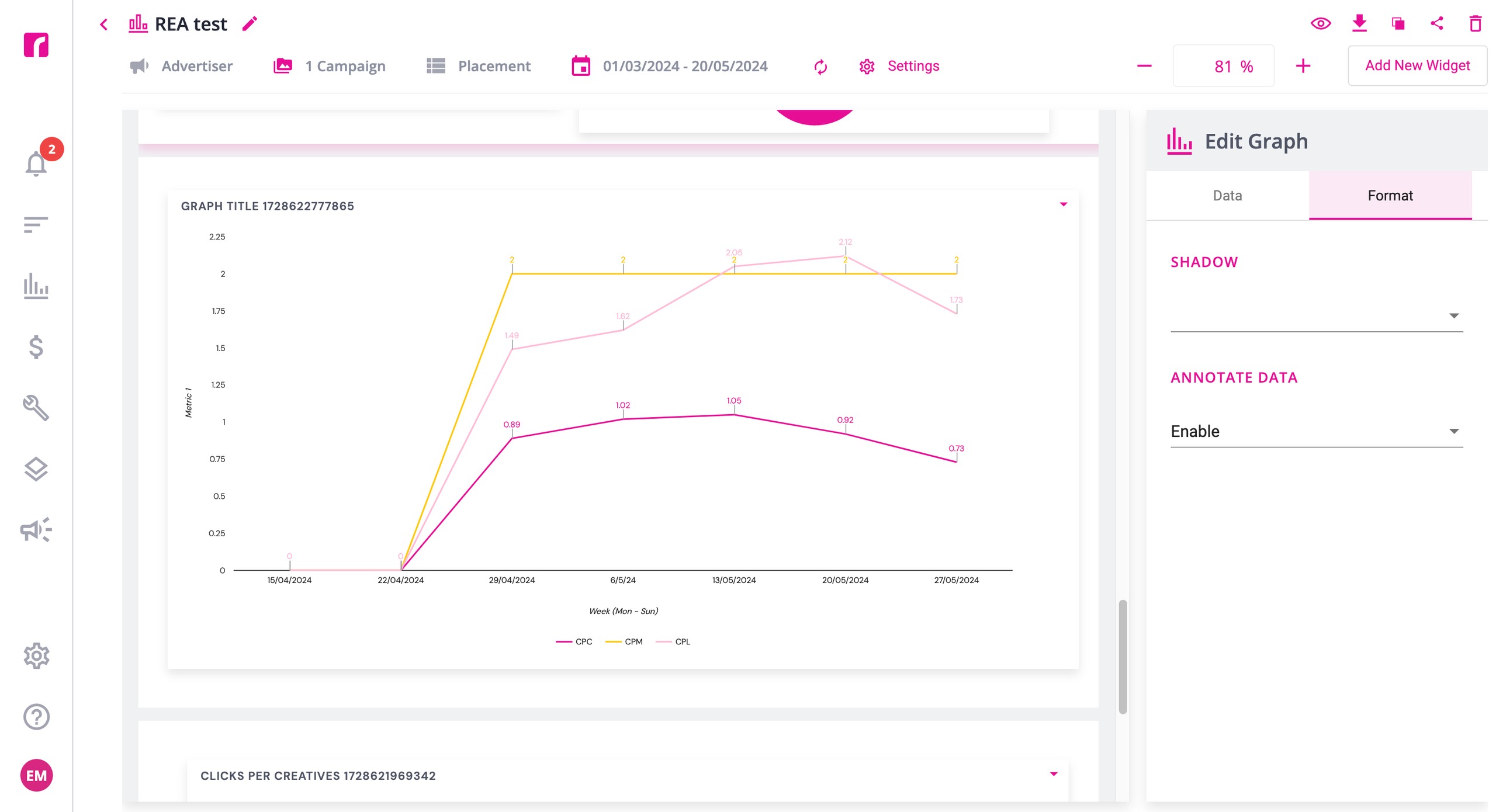The width and height of the screenshot is (1496, 812).
Task: Open the layers sidebar icon
Action: (36, 469)
